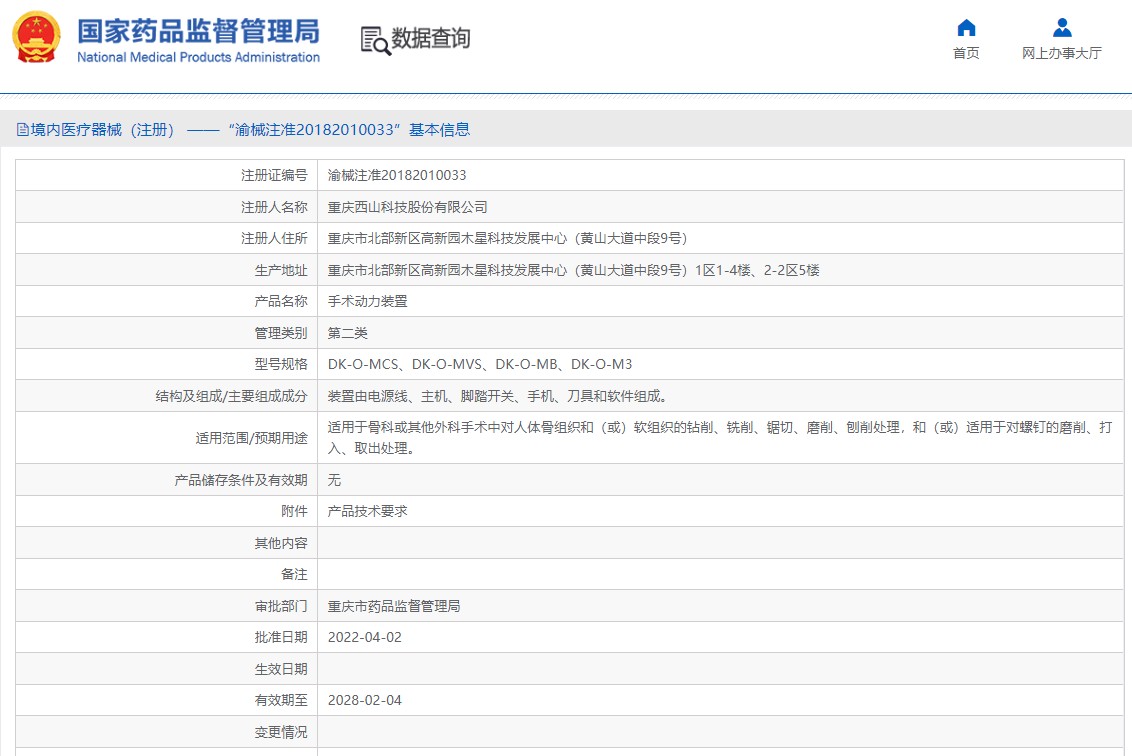The image size is (1132, 756).
Task: Click the 管理类别 label cell
Action: pyautogui.click(x=167, y=333)
